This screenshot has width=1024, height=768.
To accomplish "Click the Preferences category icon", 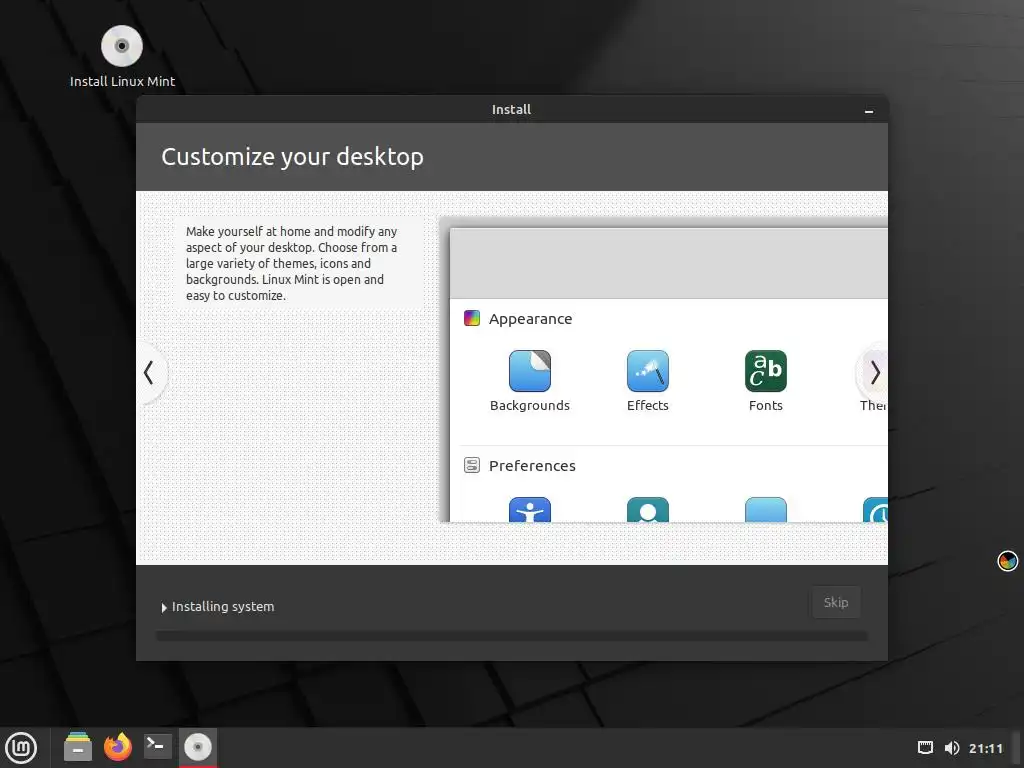I will (x=472, y=465).
